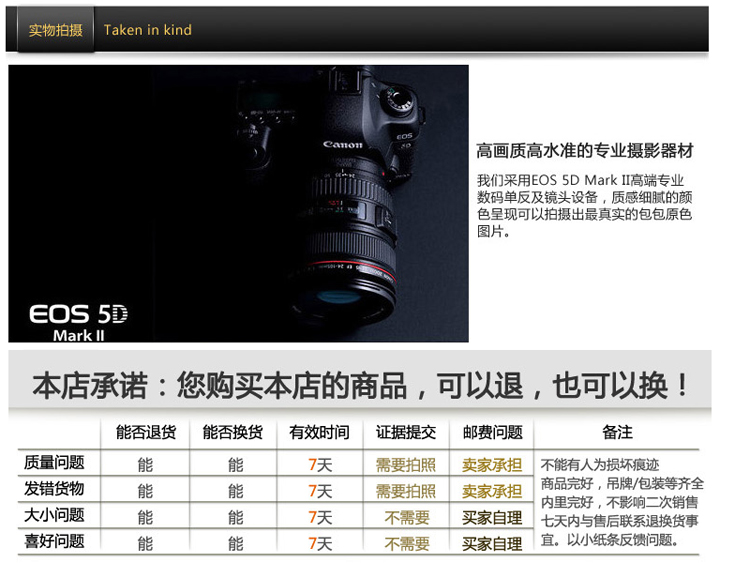The image size is (750, 563).
Task: Click '卖家承担' in the 发错货物 row
Action: (492, 491)
